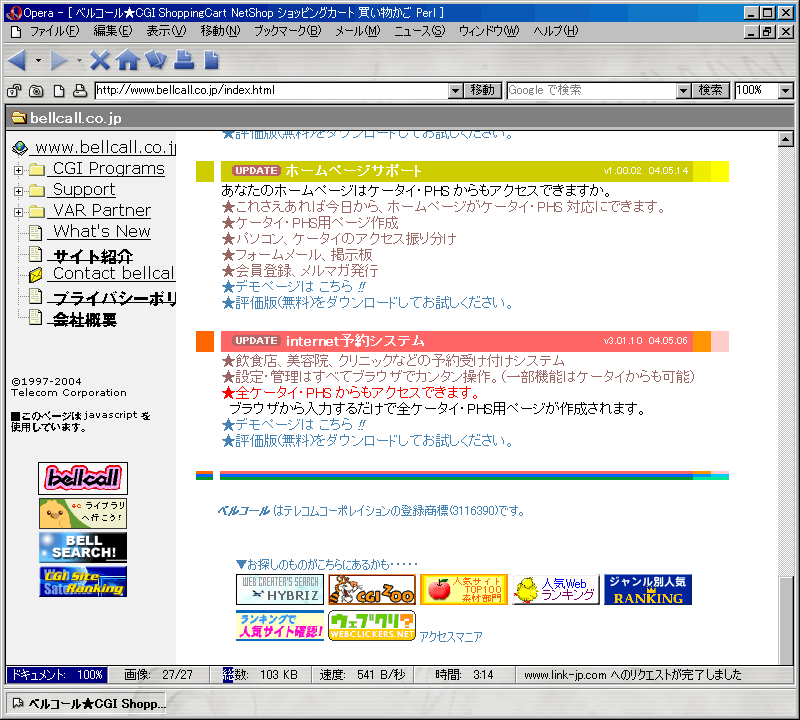Open the WEBCLICKERS.NET banner
The width and height of the screenshot is (800, 720).
(x=372, y=626)
